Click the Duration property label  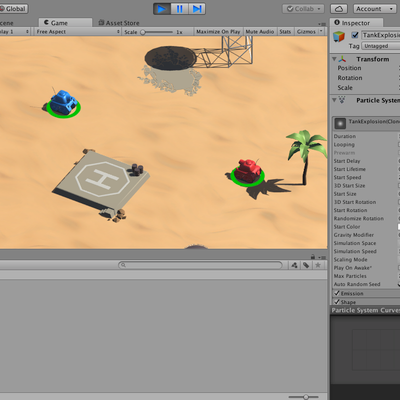[345, 136]
